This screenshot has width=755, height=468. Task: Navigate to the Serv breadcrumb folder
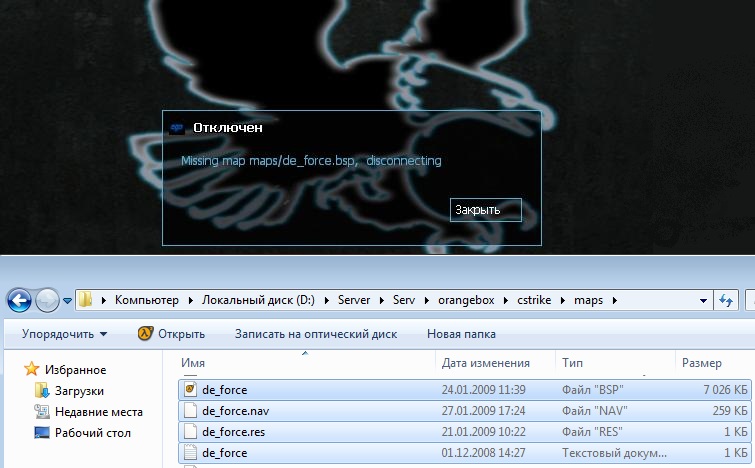coord(404,300)
